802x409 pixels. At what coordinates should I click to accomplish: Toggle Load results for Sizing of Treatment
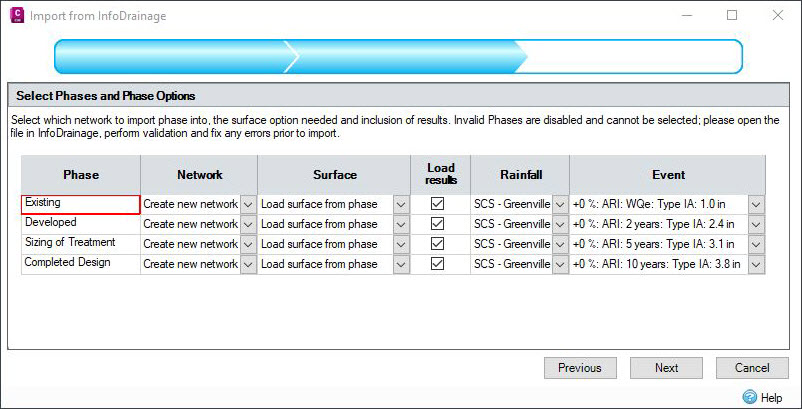pyautogui.click(x=437, y=244)
